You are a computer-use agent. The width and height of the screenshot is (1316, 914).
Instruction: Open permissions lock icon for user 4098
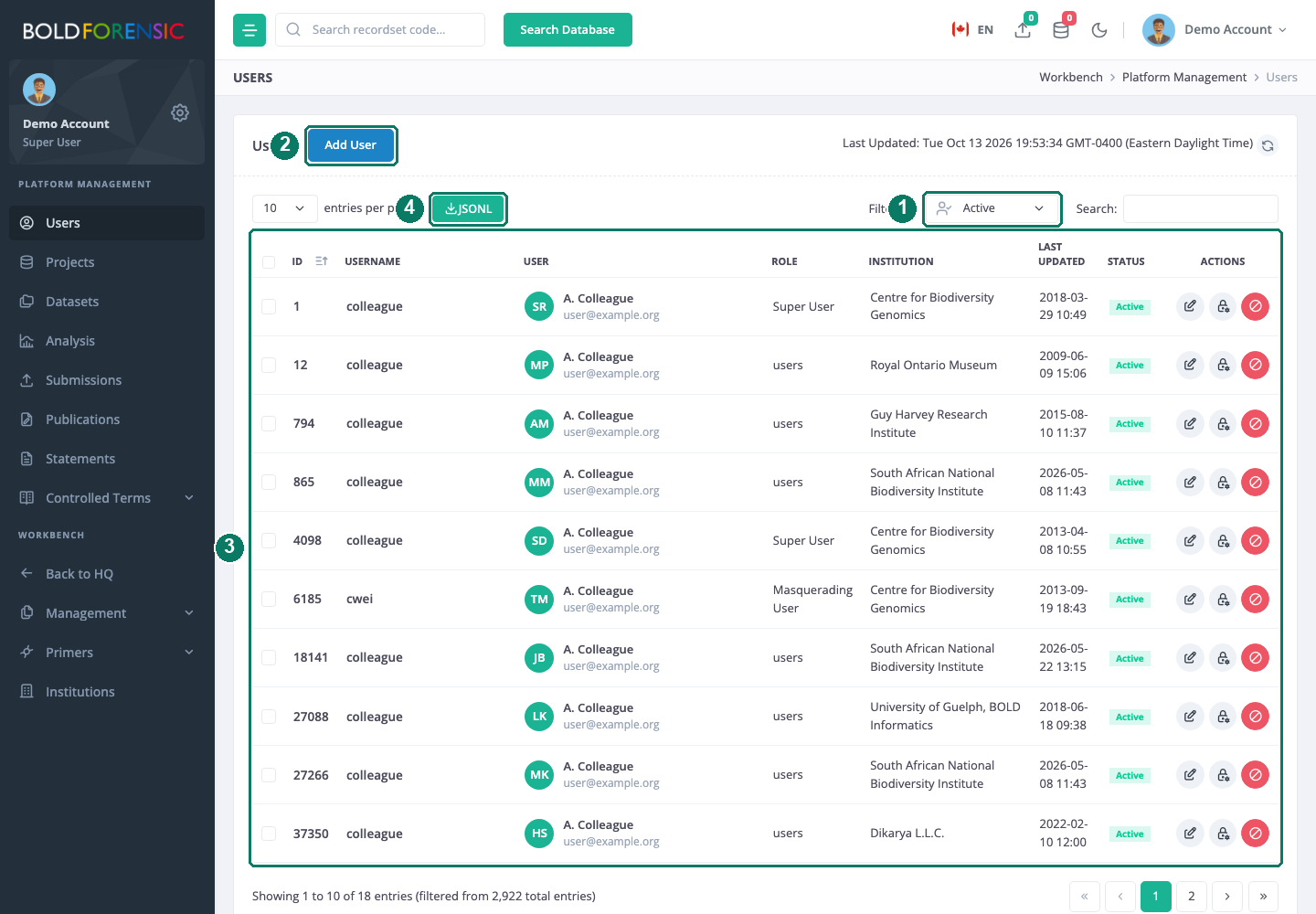coord(1223,540)
